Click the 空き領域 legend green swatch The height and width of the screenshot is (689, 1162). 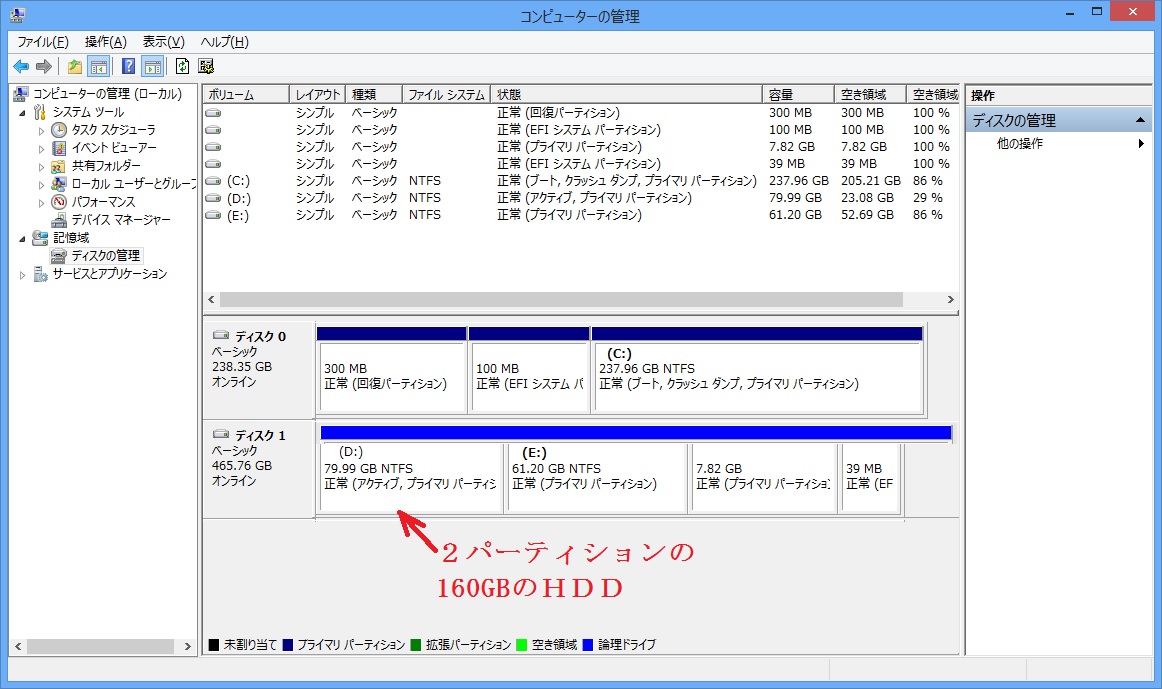[x=522, y=645]
